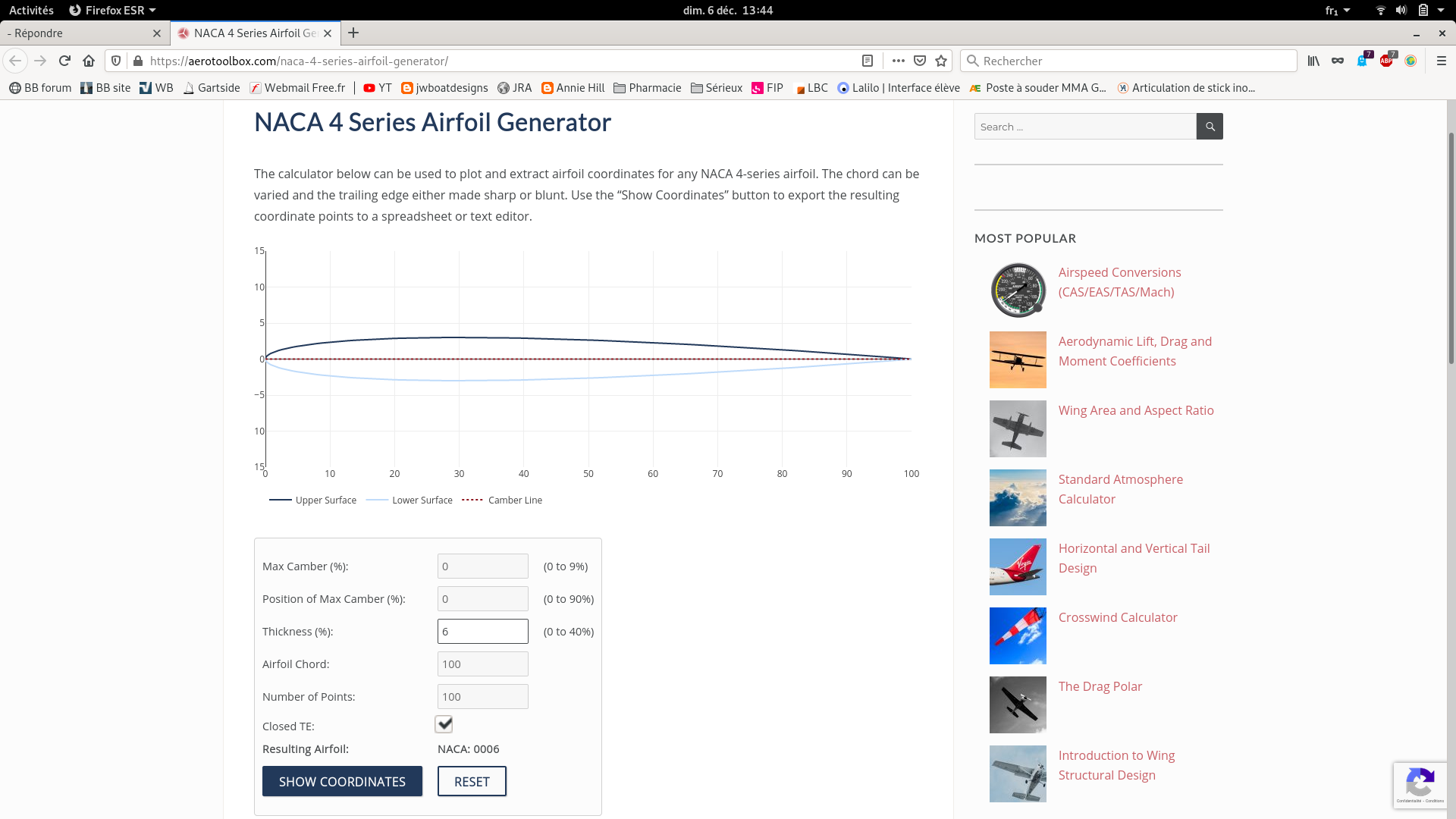
Task: Reload the current page
Action: click(64, 61)
